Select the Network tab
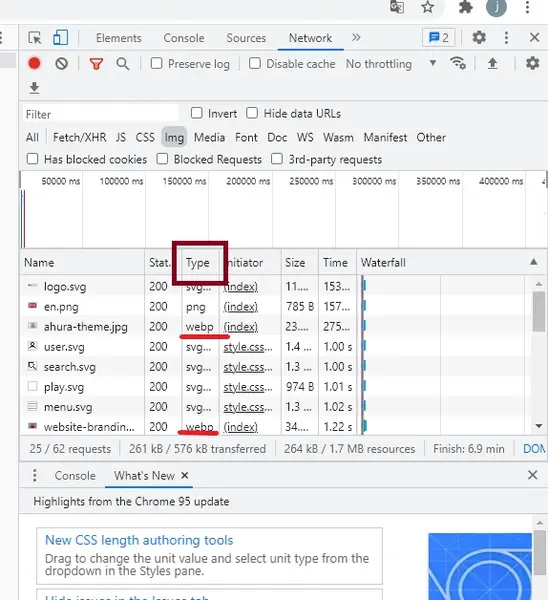This screenshot has width=548, height=600. 310,38
